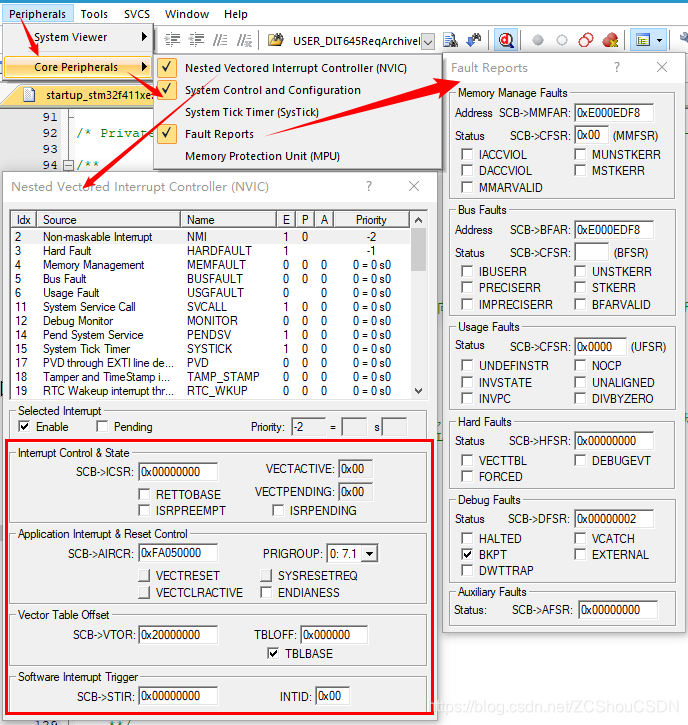Open the find text combo dropdown arrow

click(428, 41)
